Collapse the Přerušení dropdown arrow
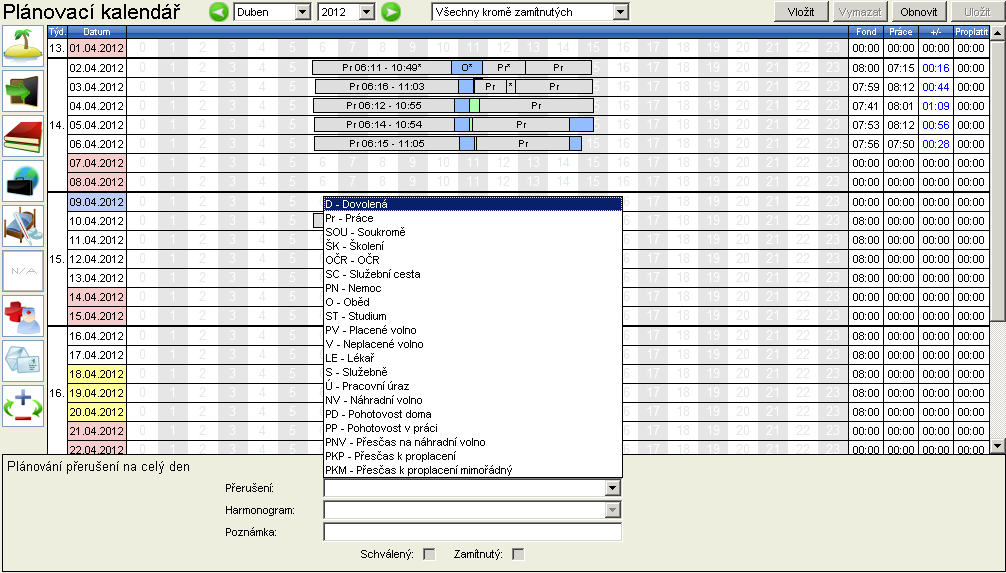 [613, 488]
